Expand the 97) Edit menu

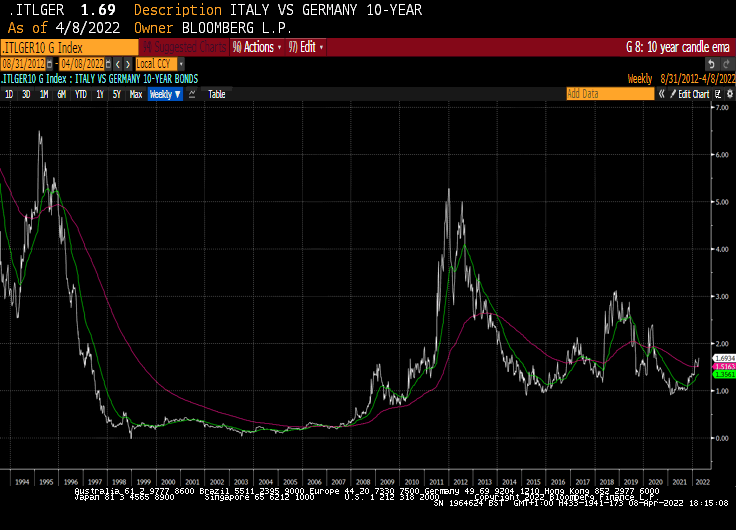306,47
